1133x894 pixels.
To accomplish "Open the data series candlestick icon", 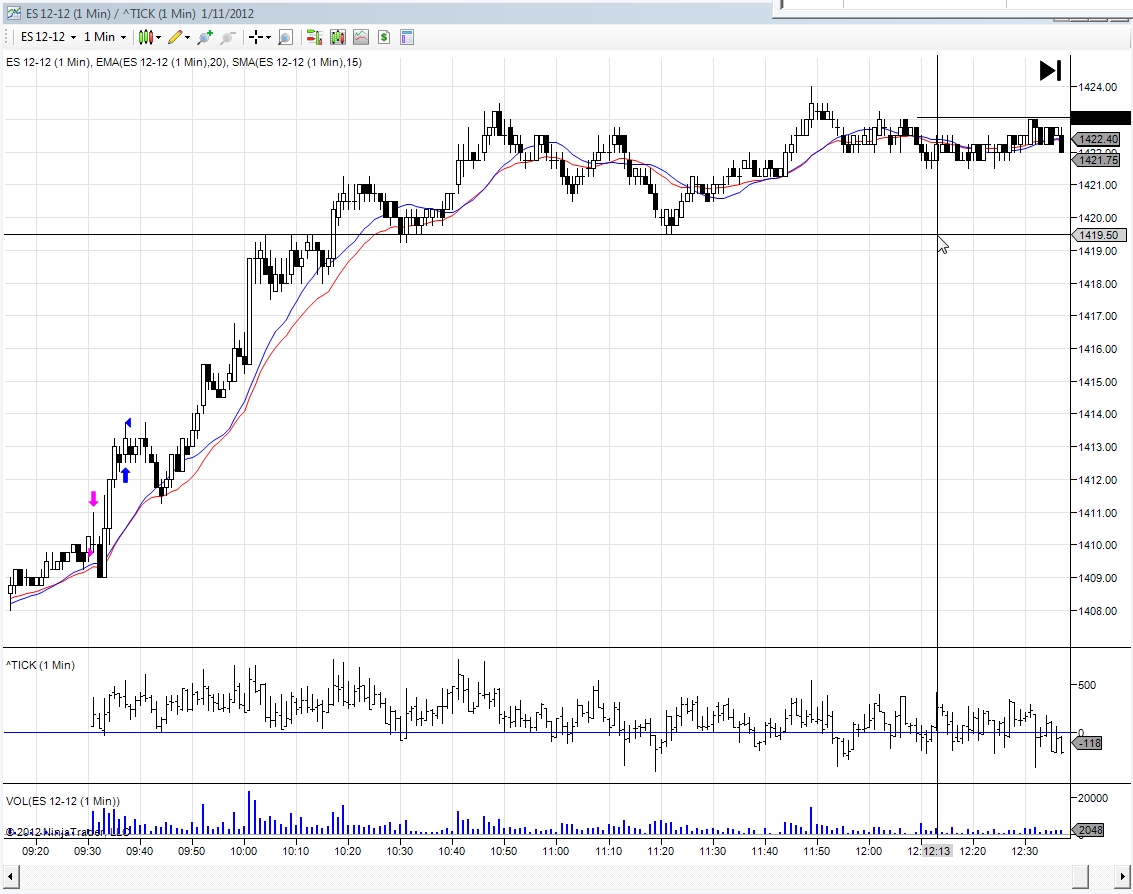I will (337, 37).
